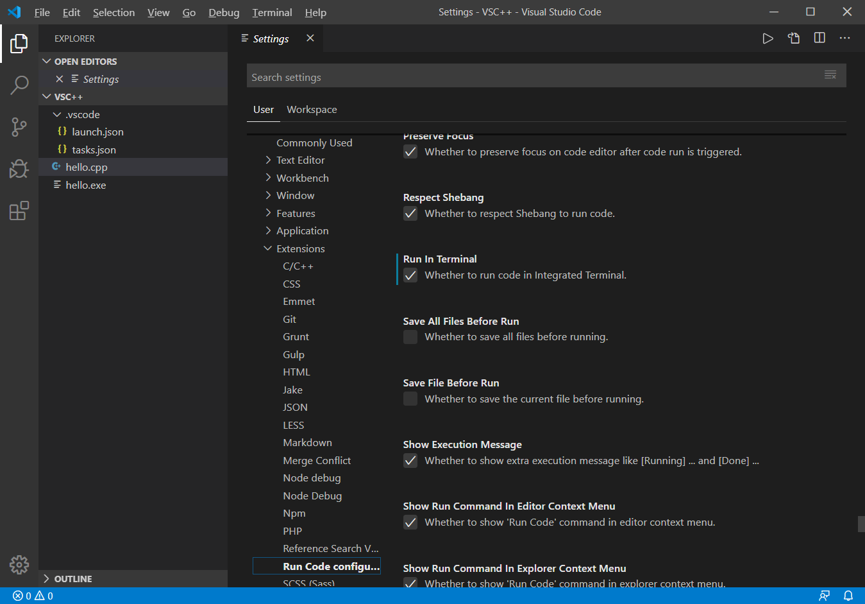Switch to the User settings tab
This screenshot has height=604, width=865.
(x=263, y=109)
